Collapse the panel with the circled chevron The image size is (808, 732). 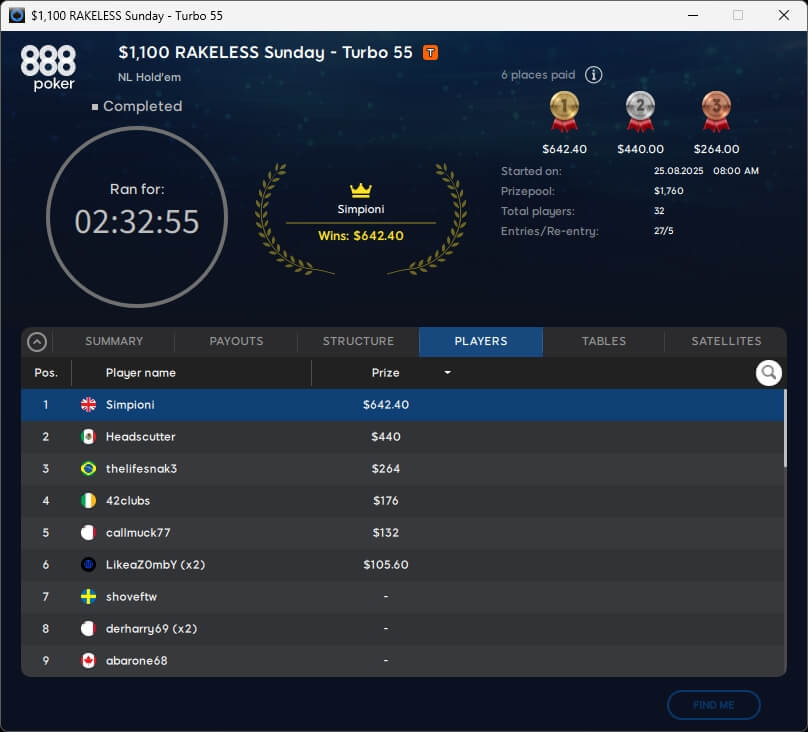tap(37, 342)
